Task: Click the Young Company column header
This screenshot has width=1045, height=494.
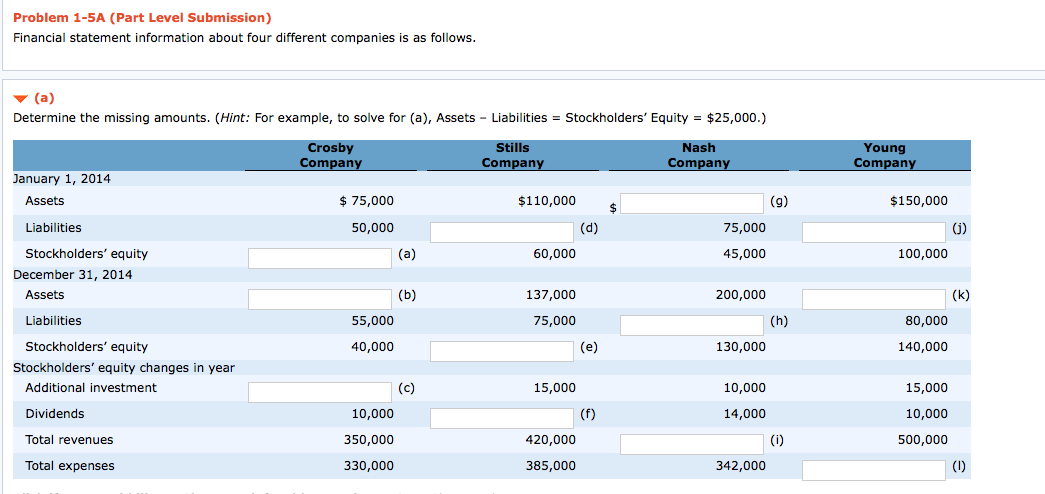Action: point(884,155)
